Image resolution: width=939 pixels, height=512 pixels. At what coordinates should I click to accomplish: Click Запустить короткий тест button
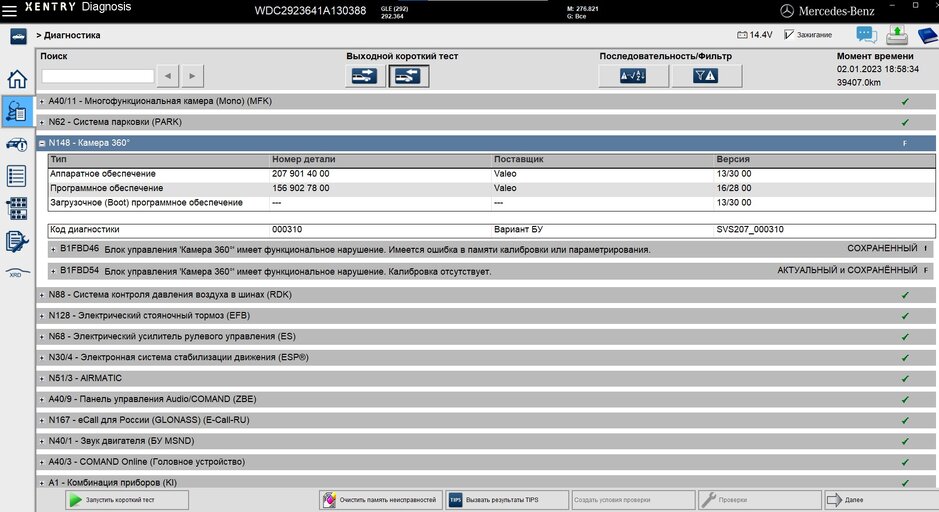pyautogui.click(x=126, y=499)
